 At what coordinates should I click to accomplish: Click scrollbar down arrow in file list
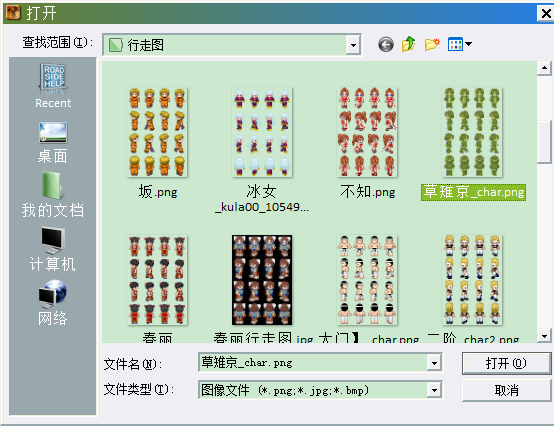544,336
